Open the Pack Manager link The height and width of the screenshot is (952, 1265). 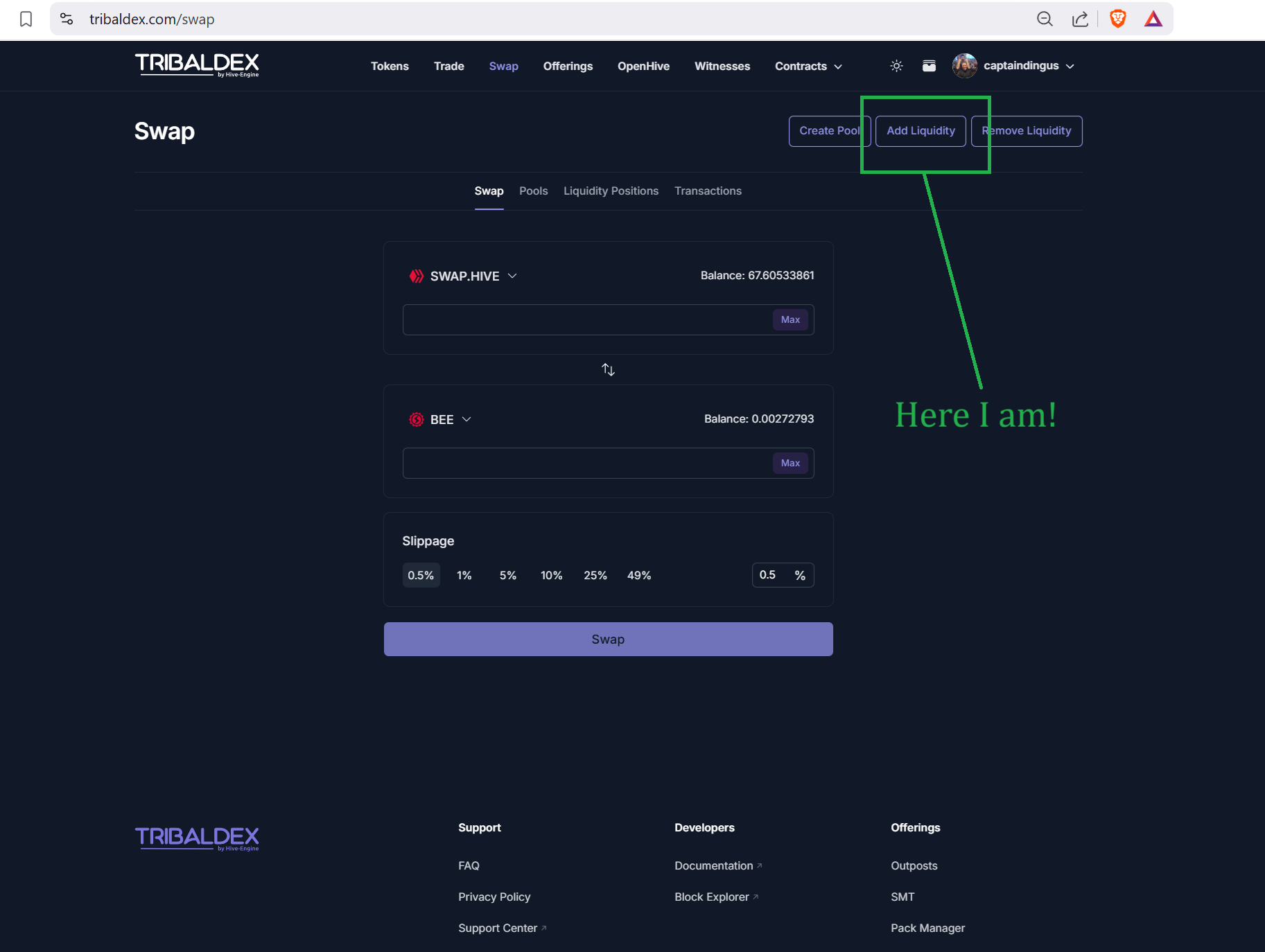pos(927,928)
